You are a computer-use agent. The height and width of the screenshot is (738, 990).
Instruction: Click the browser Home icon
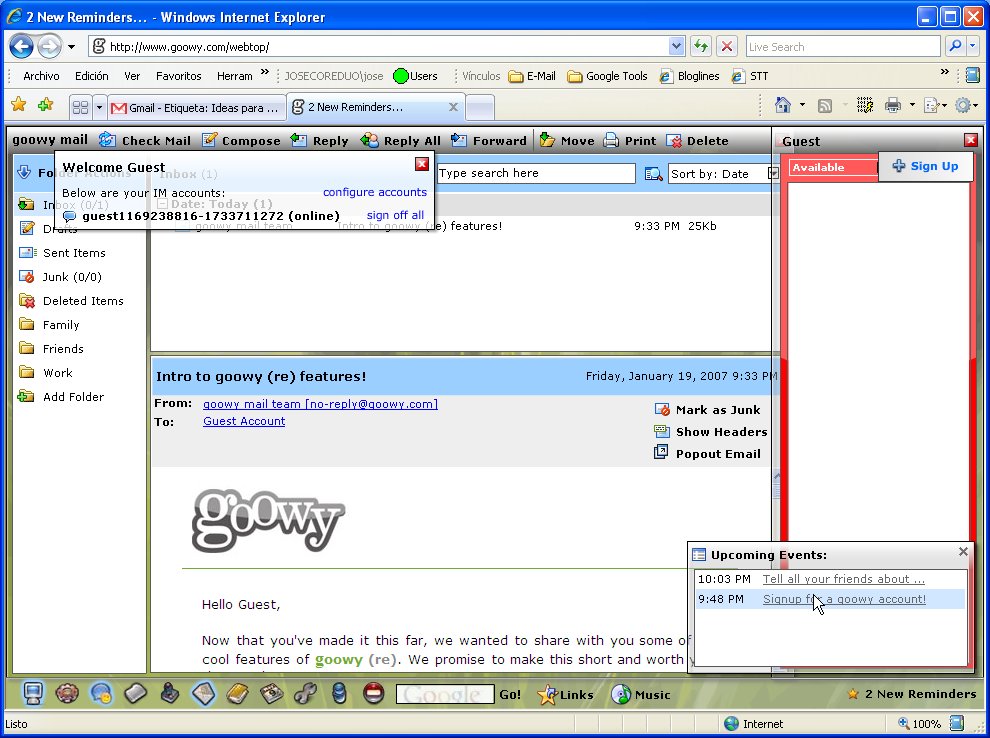click(783, 105)
